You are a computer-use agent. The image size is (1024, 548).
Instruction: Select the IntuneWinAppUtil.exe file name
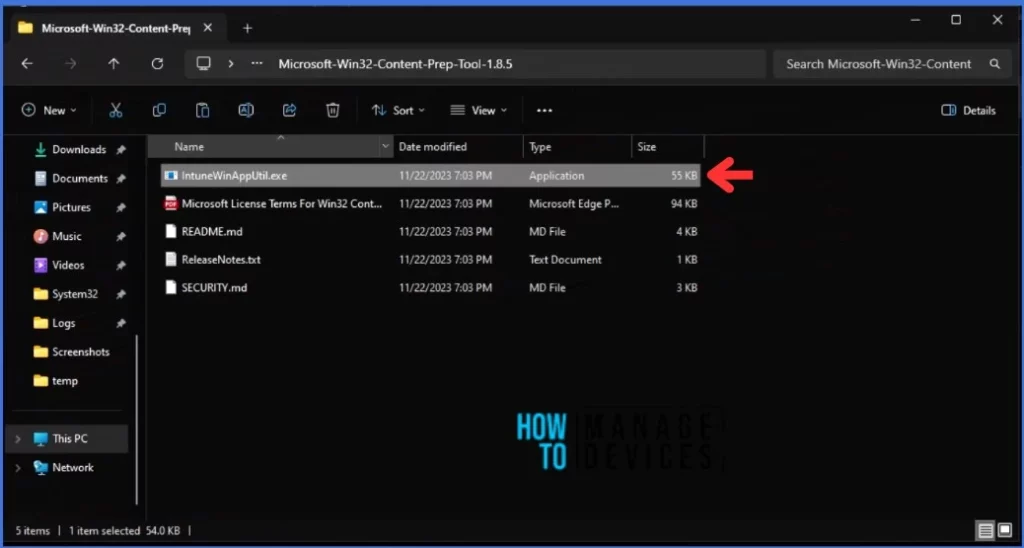[x=234, y=176]
